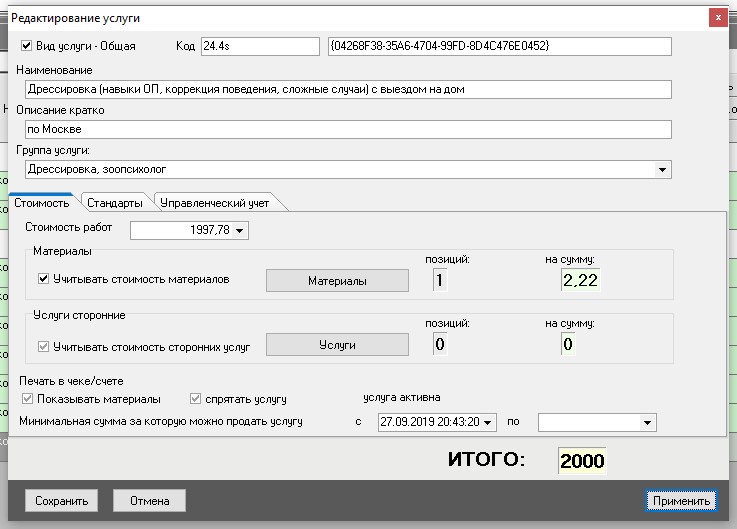Image resolution: width=737 pixels, height=529 pixels.
Task: Toggle the спрятать услугу checkbox
Action: (196, 399)
